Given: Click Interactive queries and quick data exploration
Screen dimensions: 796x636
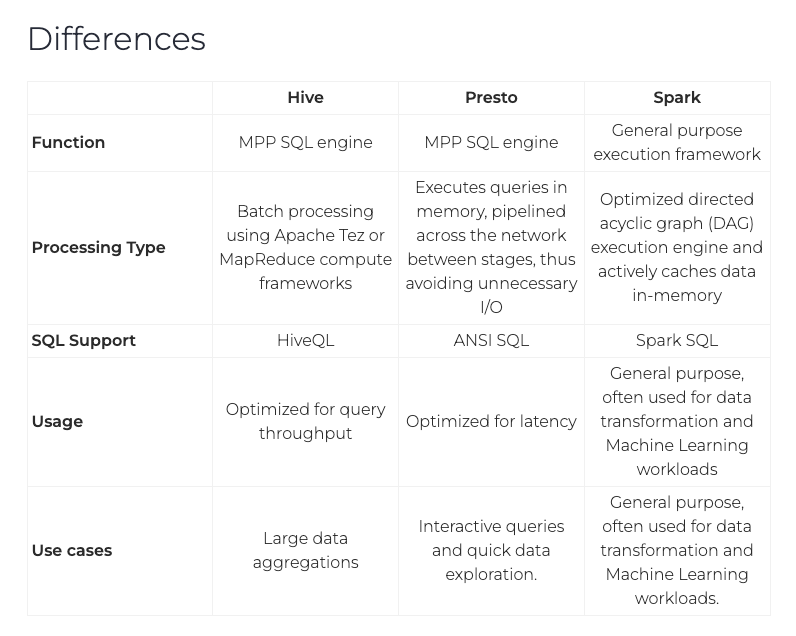Looking at the screenshot, I should point(491,551).
